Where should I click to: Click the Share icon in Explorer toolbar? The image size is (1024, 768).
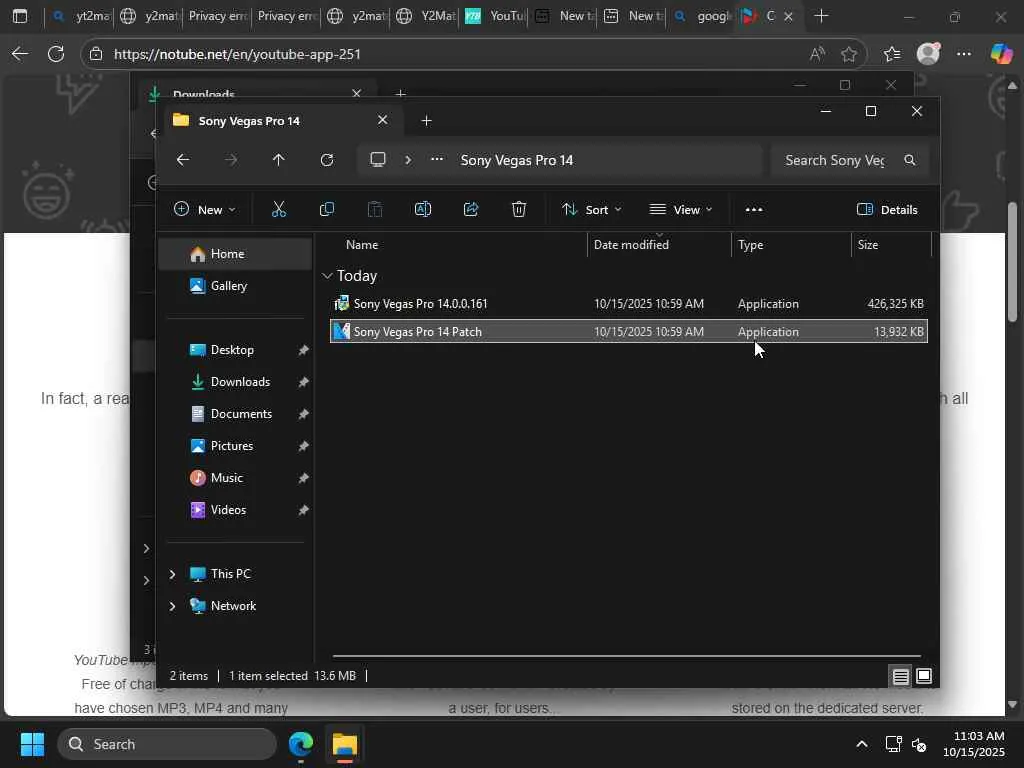click(x=471, y=210)
